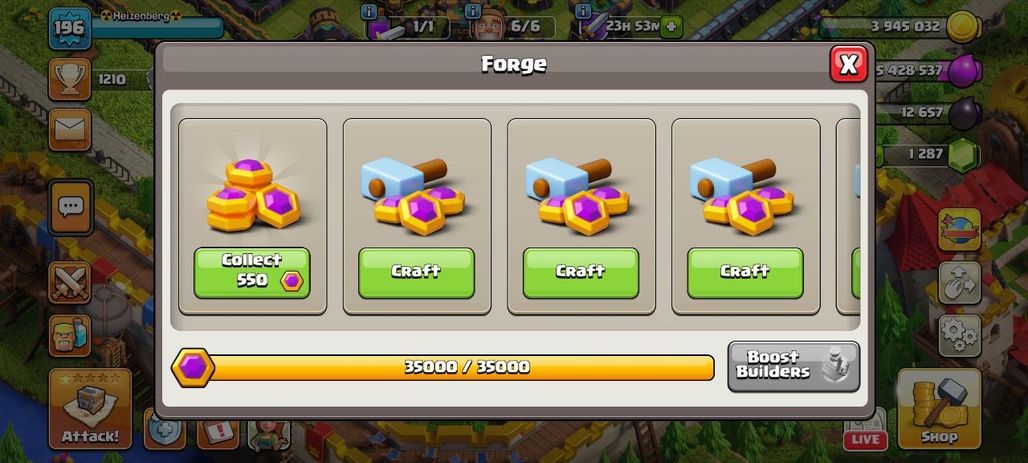Image resolution: width=1028 pixels, height=463 pixels.
Task: Tap the pile of capital gold coins image
Action: [253, 194]
